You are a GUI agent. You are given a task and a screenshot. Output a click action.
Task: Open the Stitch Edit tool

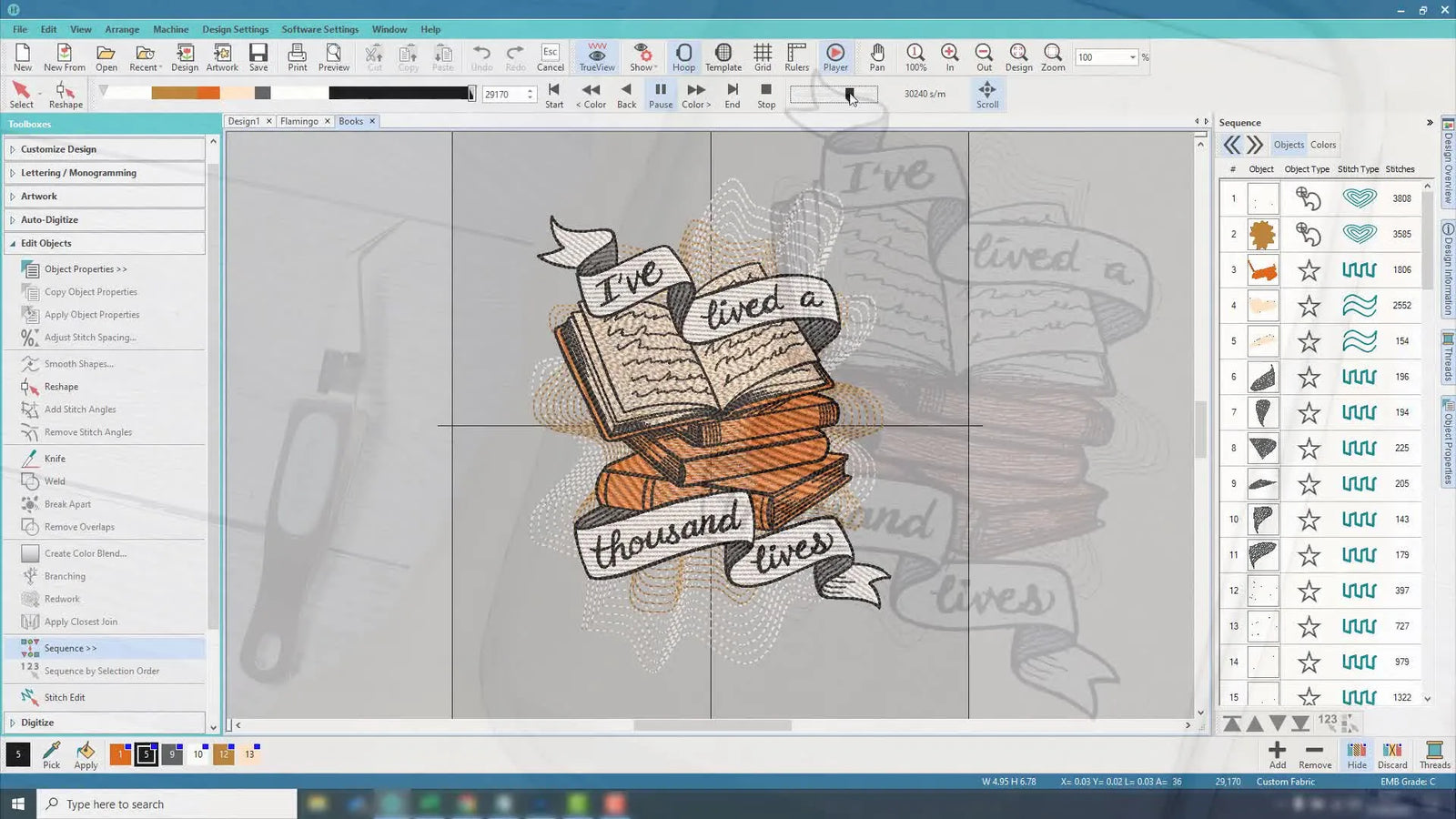[65, 698]
